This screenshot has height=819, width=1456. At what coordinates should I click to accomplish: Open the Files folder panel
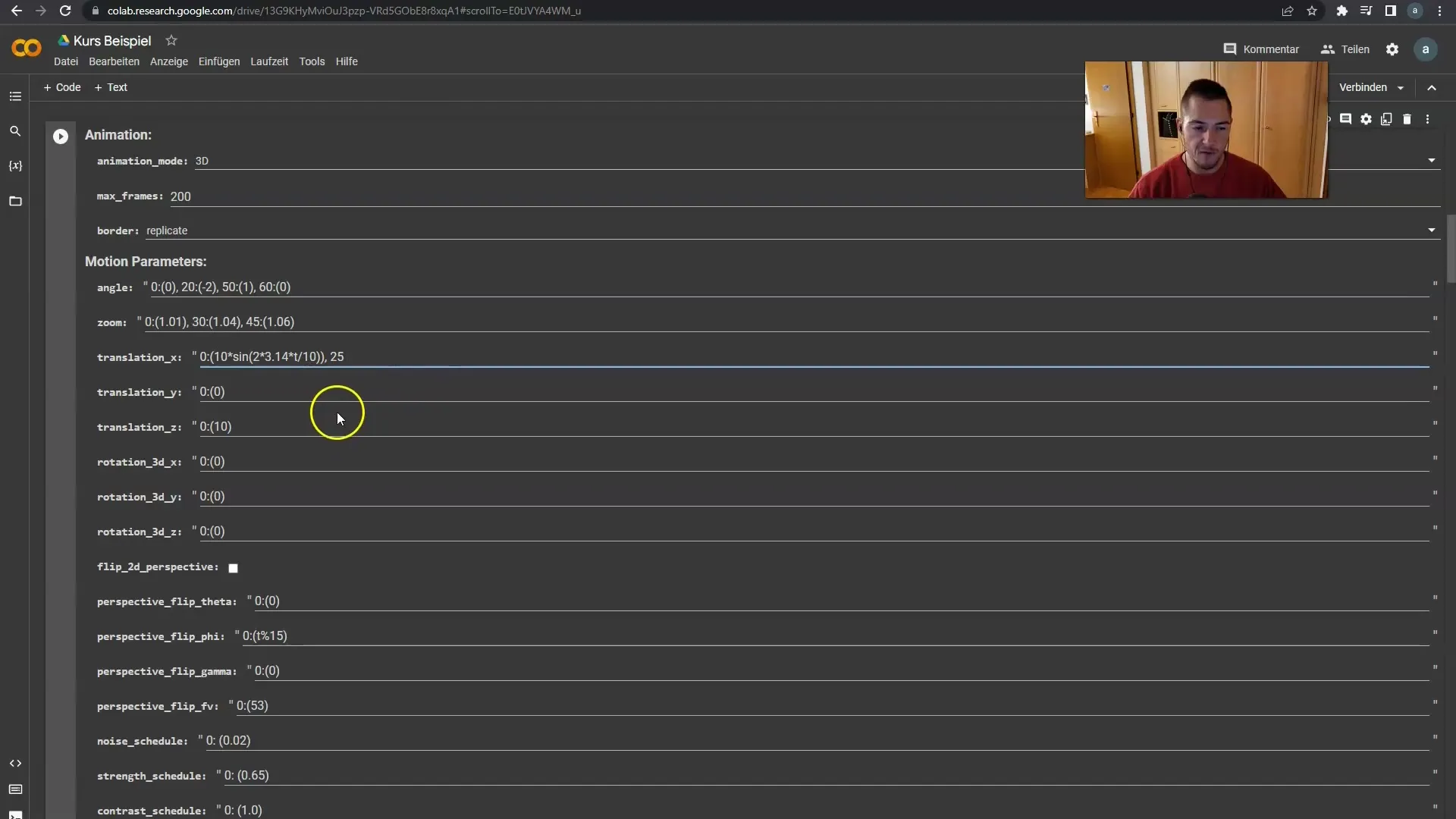[15, 201]
